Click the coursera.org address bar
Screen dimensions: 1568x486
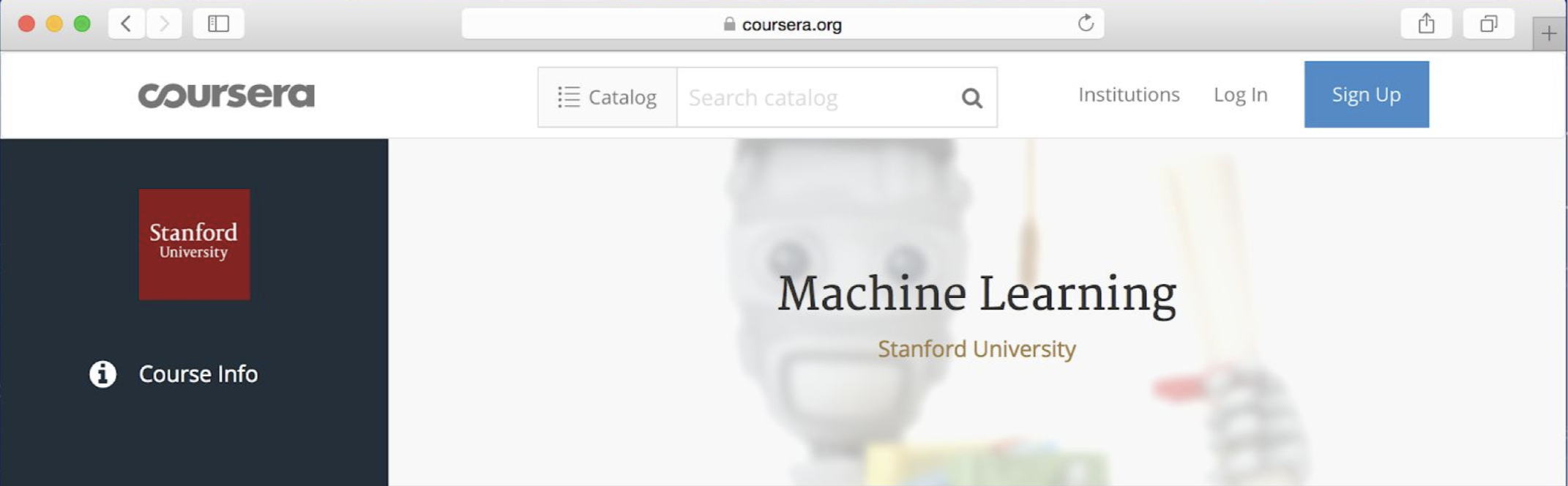point(783,24)
